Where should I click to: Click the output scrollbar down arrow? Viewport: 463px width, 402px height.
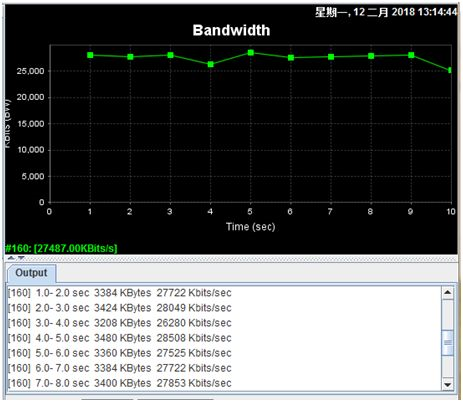(447, 384)
